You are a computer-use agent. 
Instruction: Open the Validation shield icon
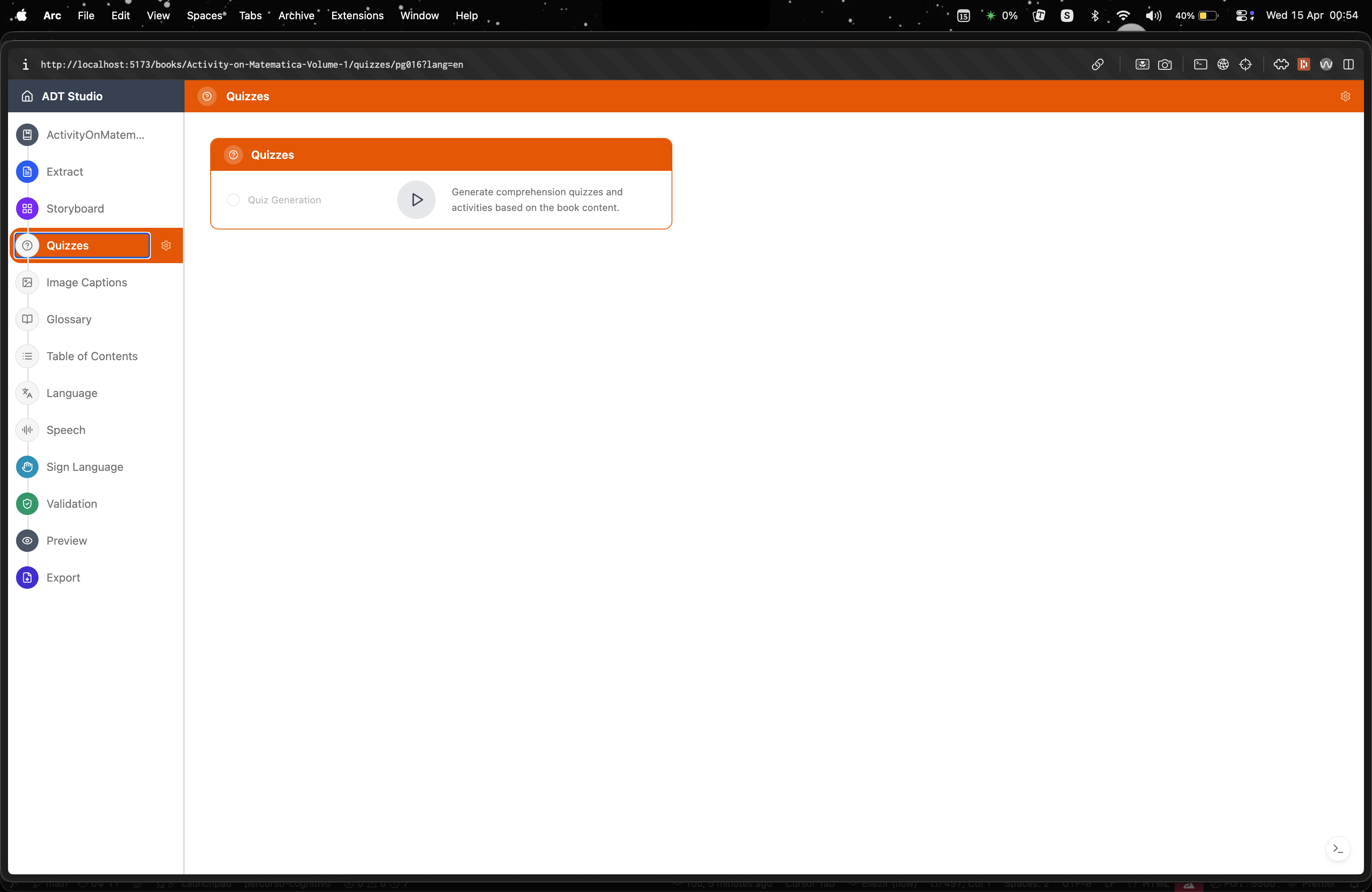pos(27,504)
